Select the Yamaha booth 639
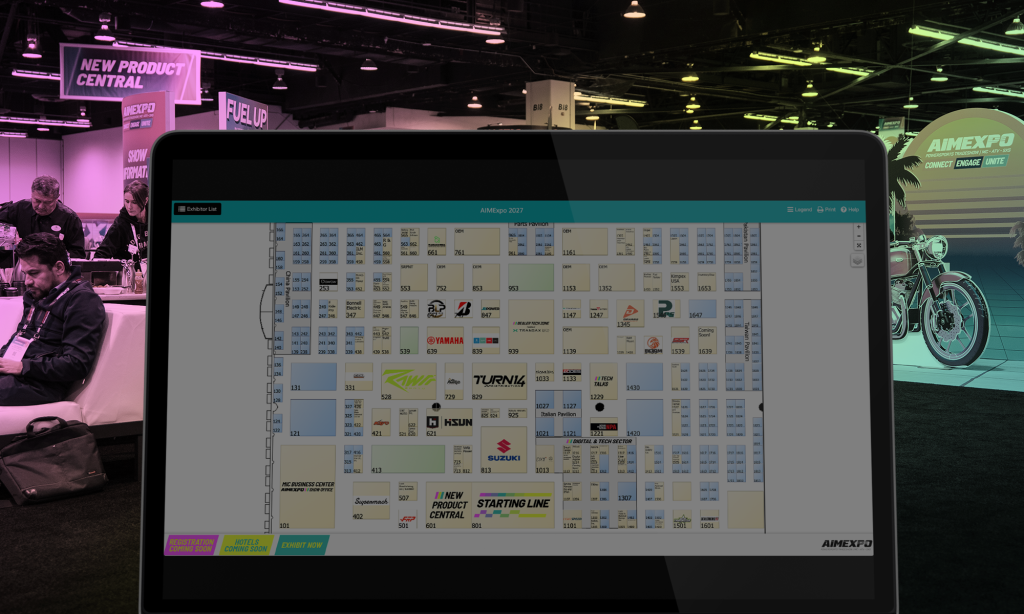The width and height of the screenshot is (1024, 614). [445, 340]
